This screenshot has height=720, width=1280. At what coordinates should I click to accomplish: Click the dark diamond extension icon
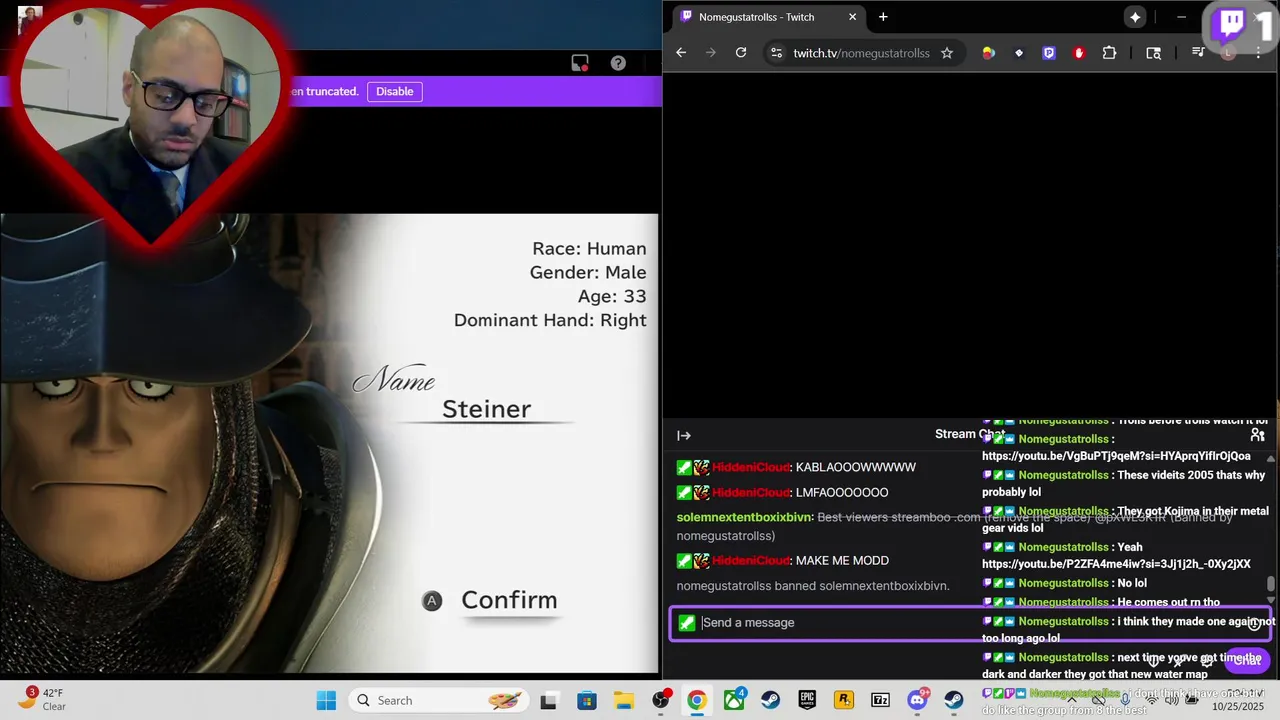pyautogui.click(x=1019, y=53)
